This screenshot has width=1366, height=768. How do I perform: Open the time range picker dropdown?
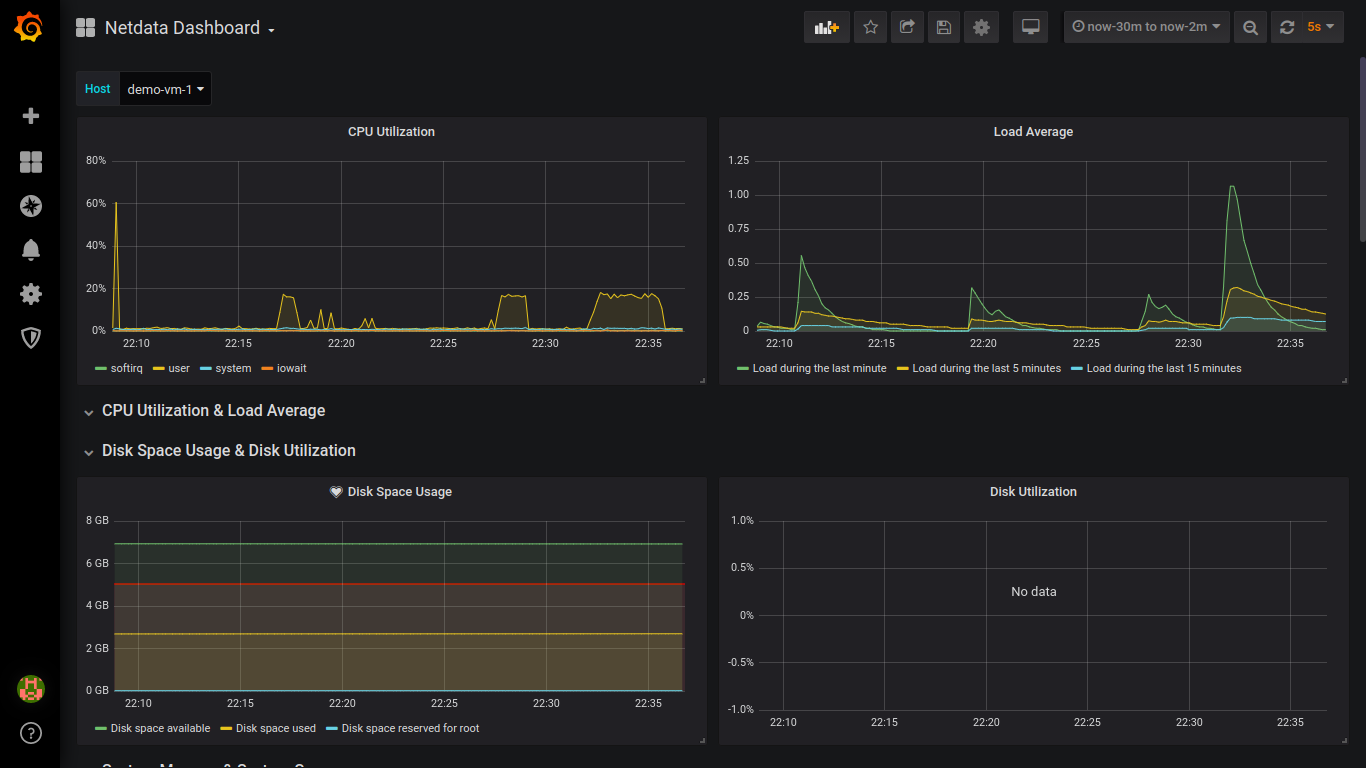click(x=1146, y=28)
